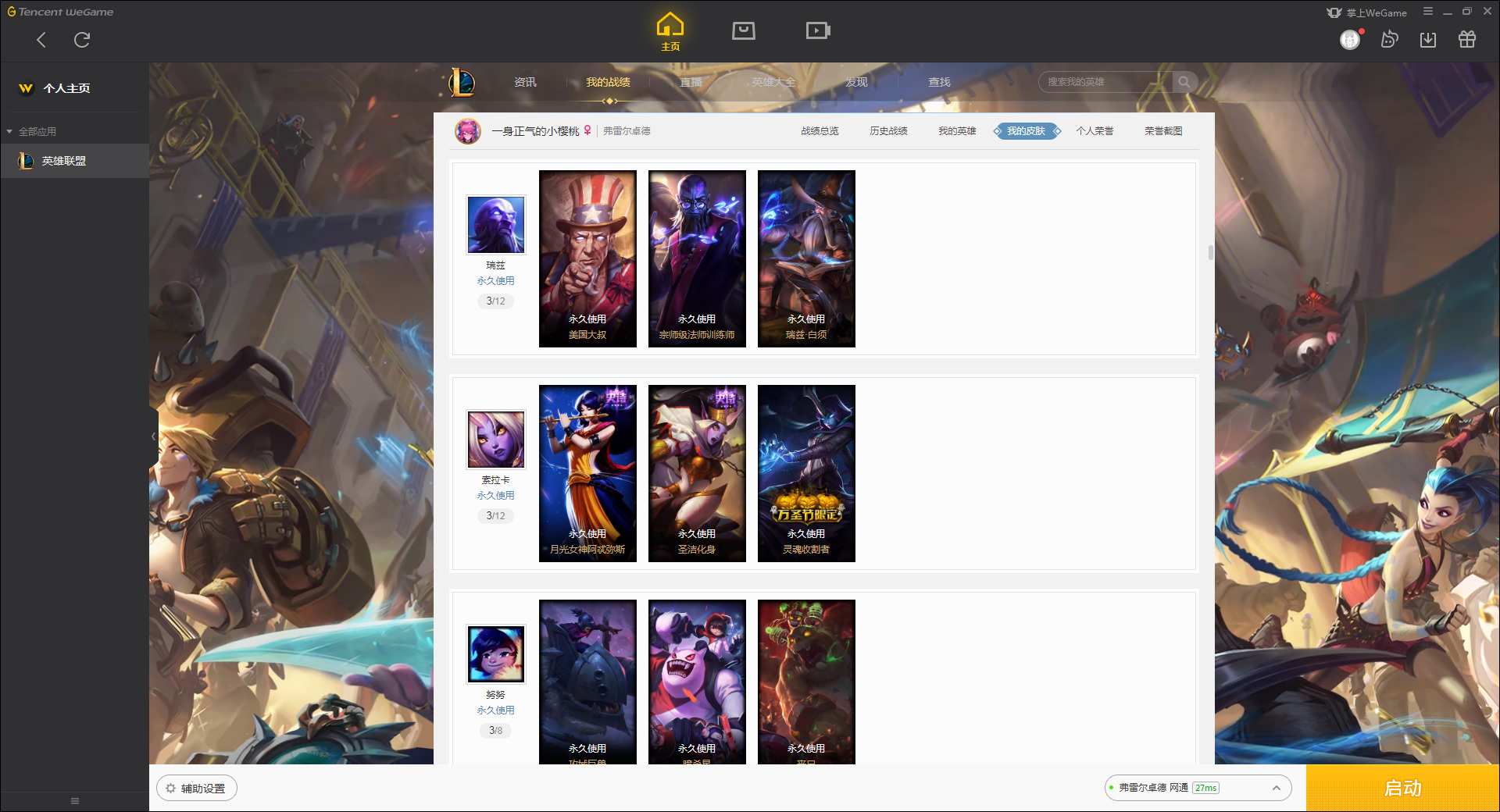
Task: Open the gift box icon
Action: tap(1467, 39)
